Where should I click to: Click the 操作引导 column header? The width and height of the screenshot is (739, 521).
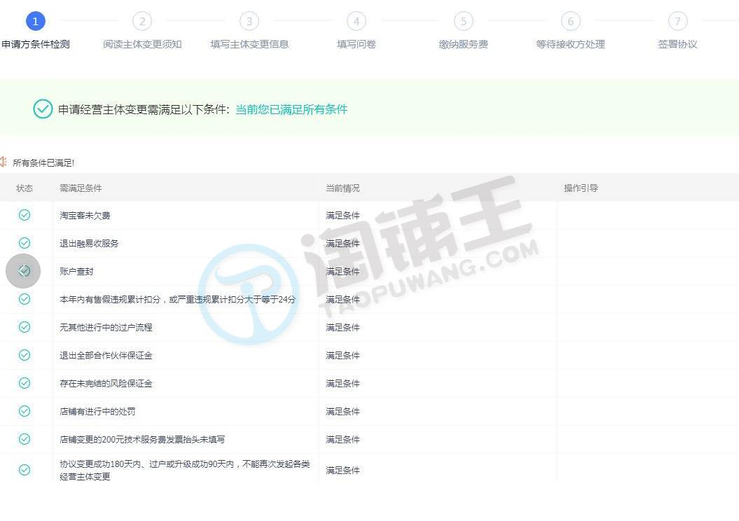(x=581, y=188)
